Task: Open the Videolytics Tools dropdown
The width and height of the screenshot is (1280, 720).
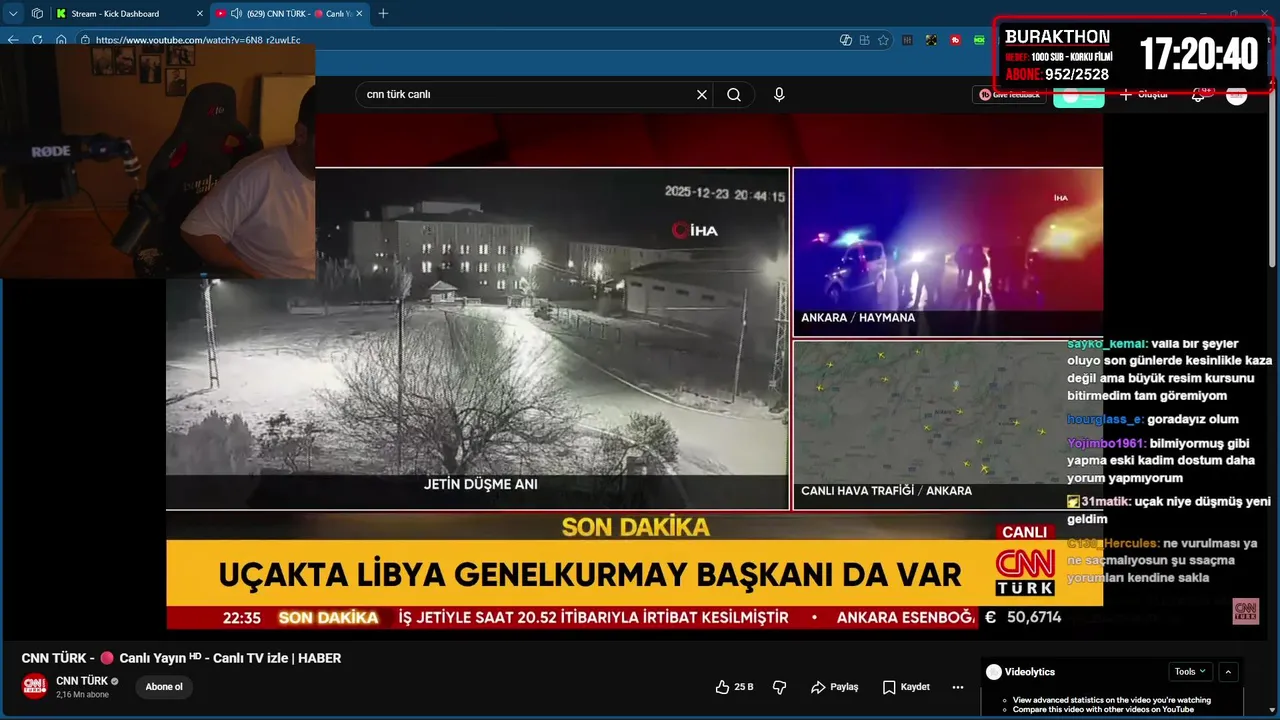Action: (1190, 672)
